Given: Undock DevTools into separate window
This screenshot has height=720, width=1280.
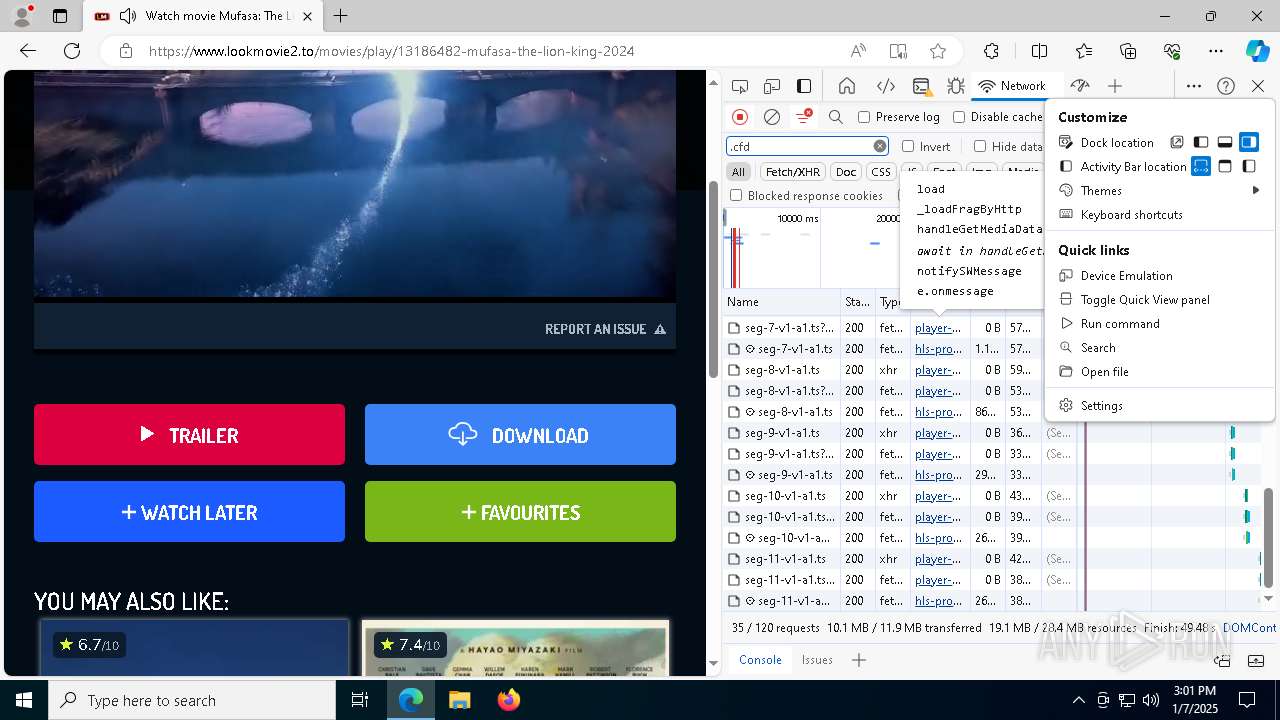Looking at the screenshot, I should 1177,142.
